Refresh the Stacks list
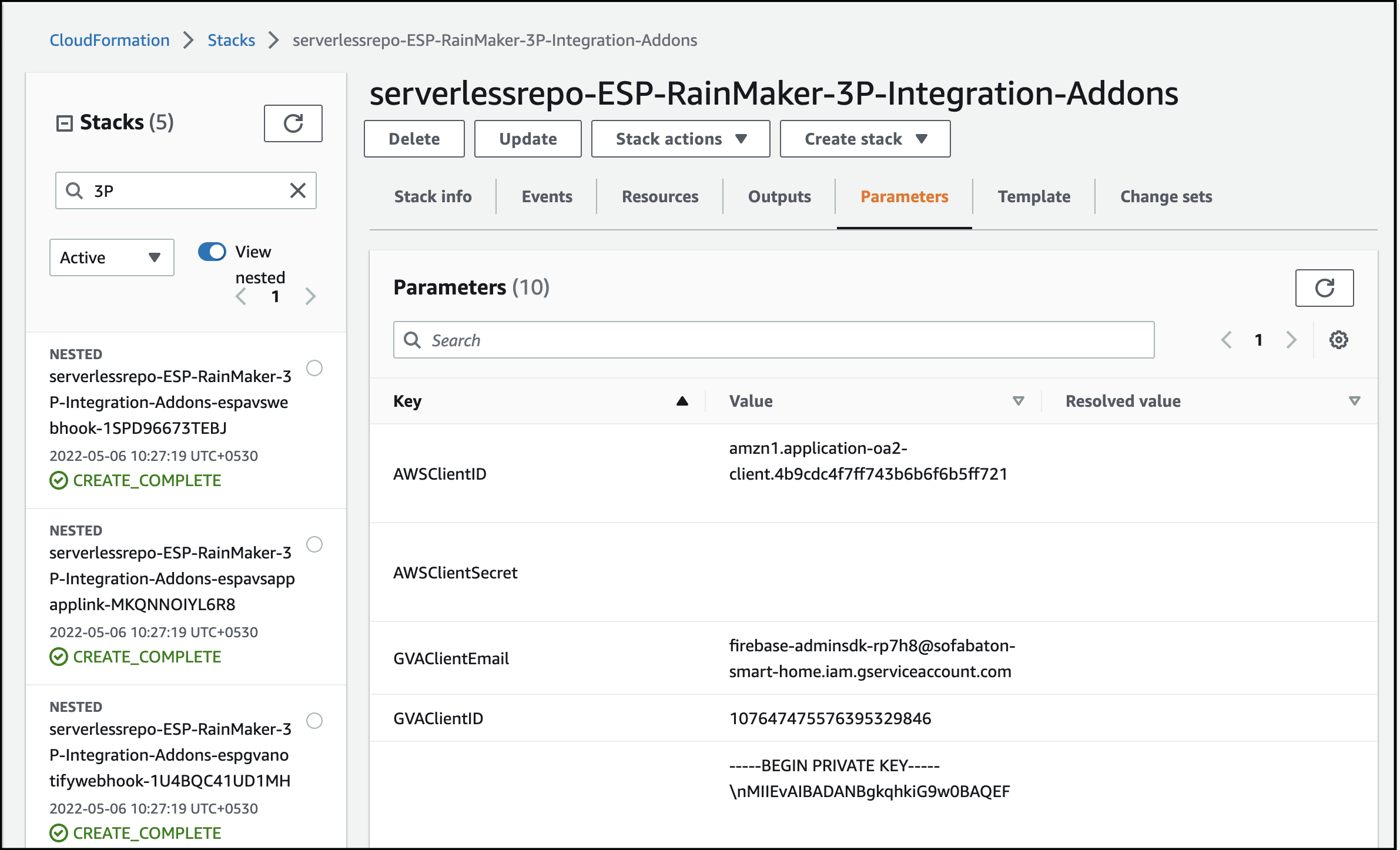Viewport: 1400px width, 850px height. [293, 123]
